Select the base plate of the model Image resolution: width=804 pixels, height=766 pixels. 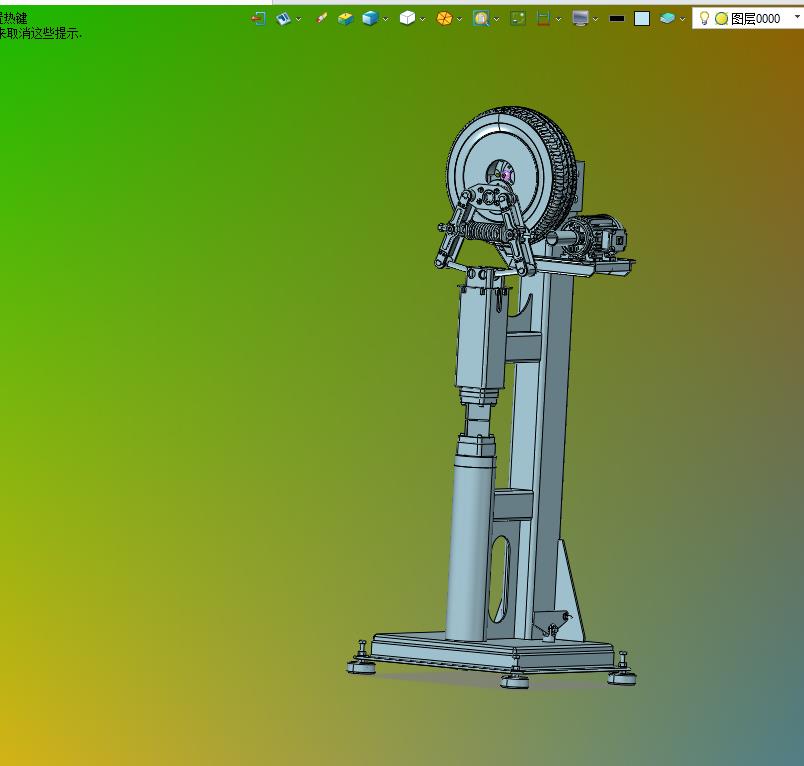click(x=492, y=652)
